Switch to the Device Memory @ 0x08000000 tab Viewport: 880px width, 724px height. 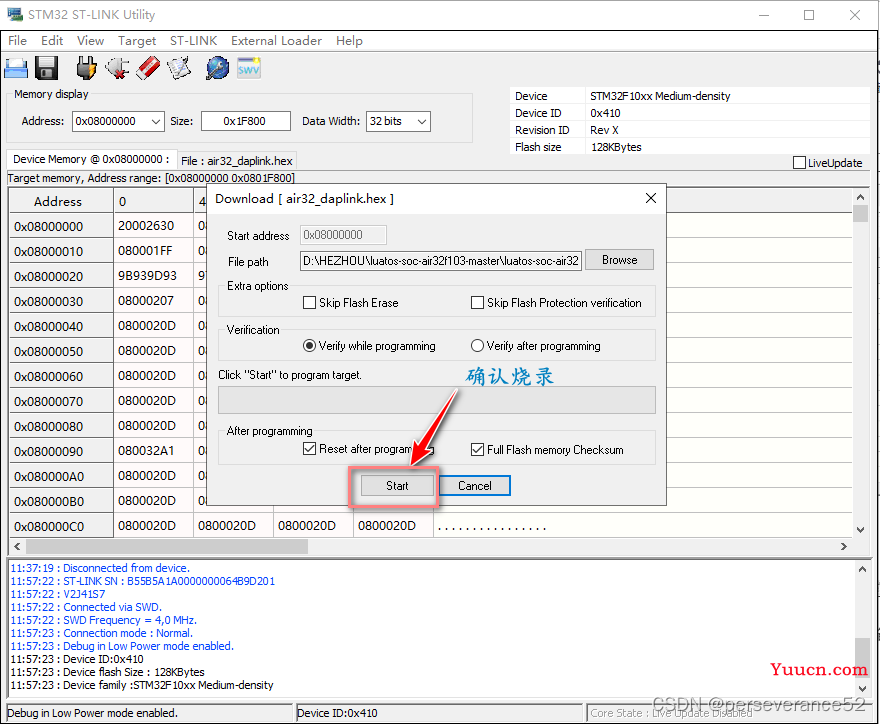(x=91, y=159)
